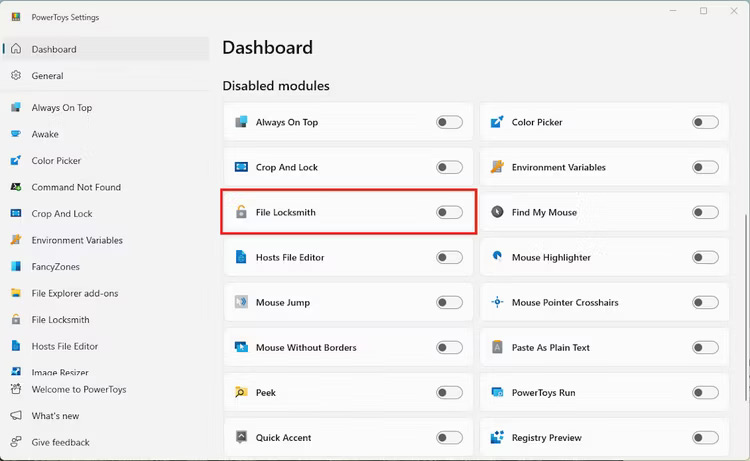Click the Registry Preview card label
Image resolution: width=750 pixels, height=461 pixels.
(x=547, y=438)
